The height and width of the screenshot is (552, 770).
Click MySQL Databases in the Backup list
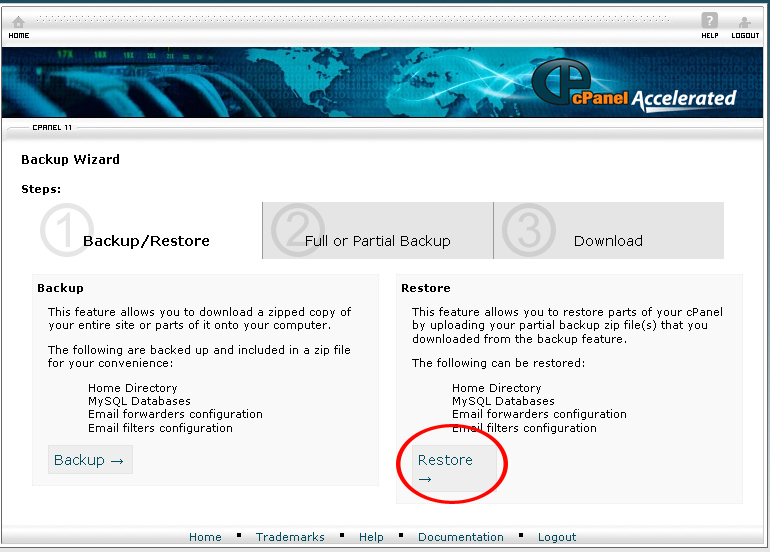click(x=139, y=401)
